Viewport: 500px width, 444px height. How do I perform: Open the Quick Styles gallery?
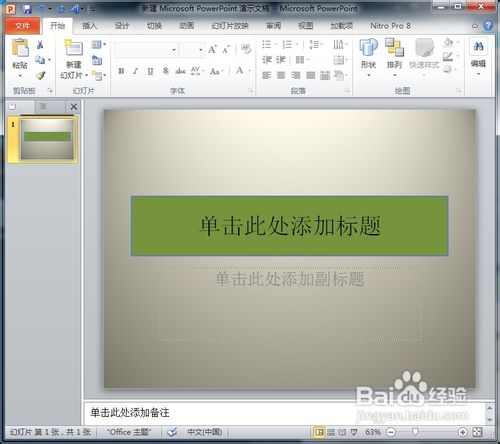point(424,57)
